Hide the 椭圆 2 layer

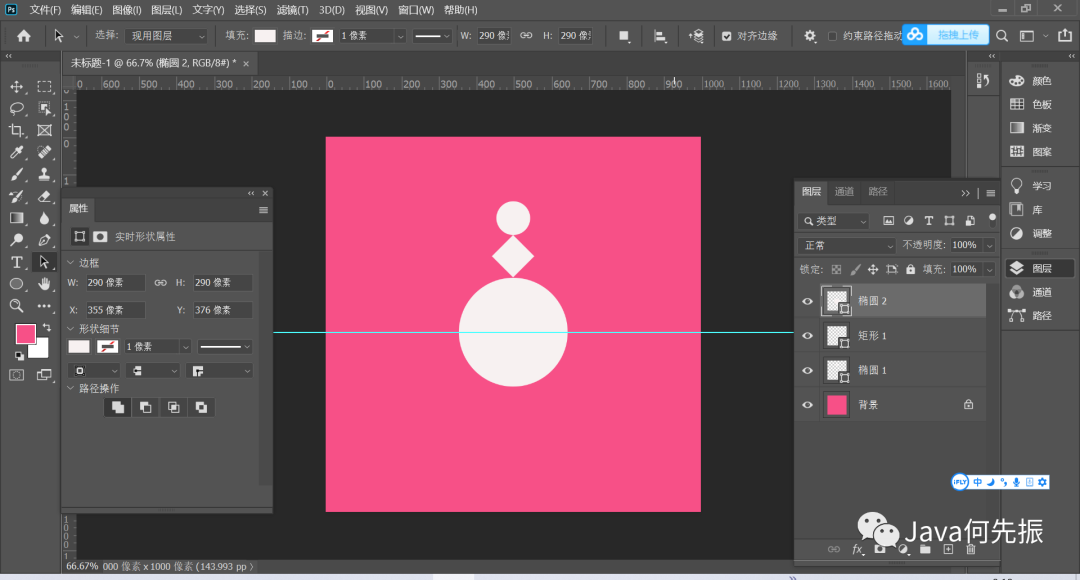click(807, 301)
